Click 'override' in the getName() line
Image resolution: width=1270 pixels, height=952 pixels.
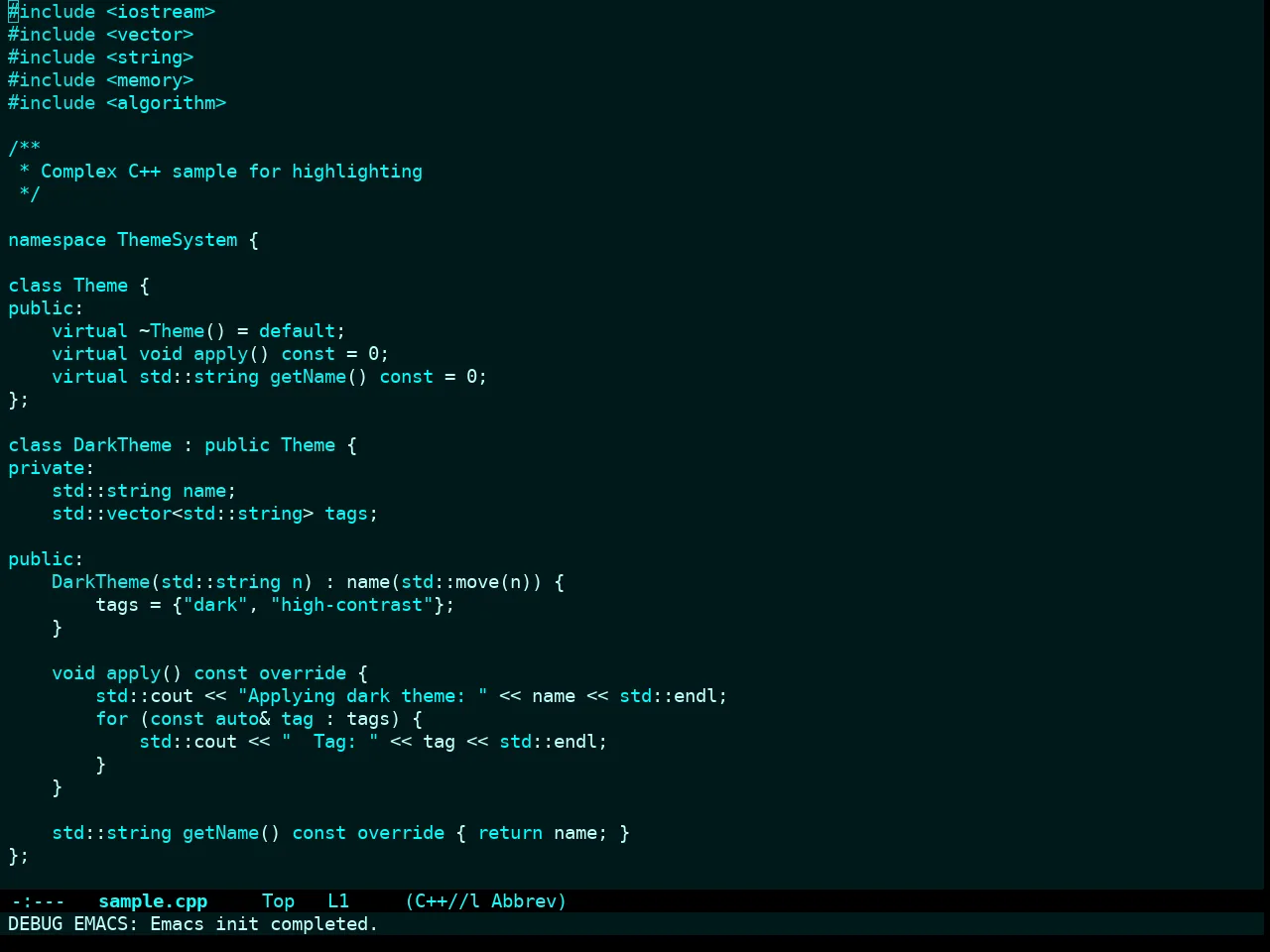tap(401, 833)
